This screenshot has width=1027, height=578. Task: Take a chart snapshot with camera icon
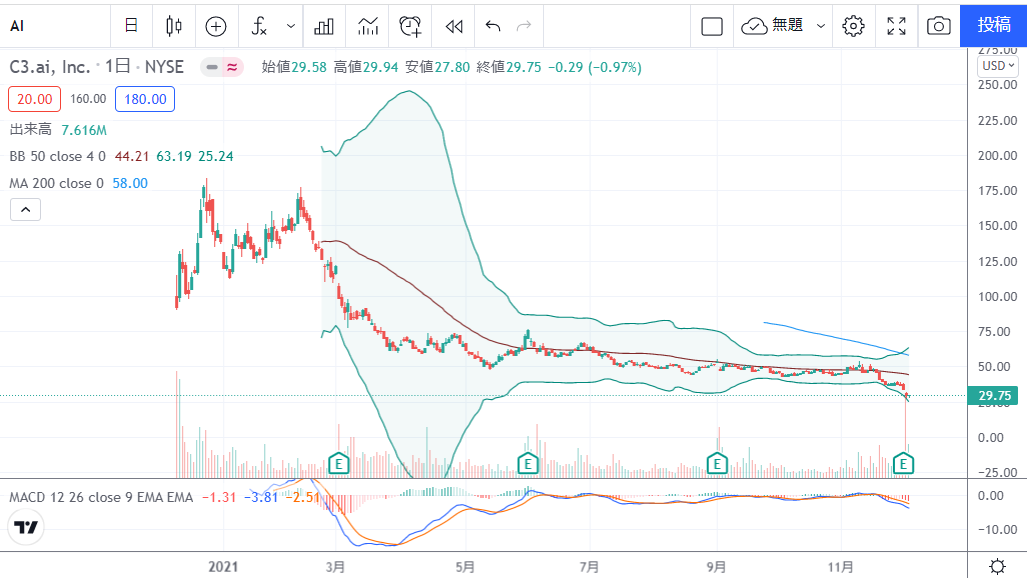tap(939, 26)
